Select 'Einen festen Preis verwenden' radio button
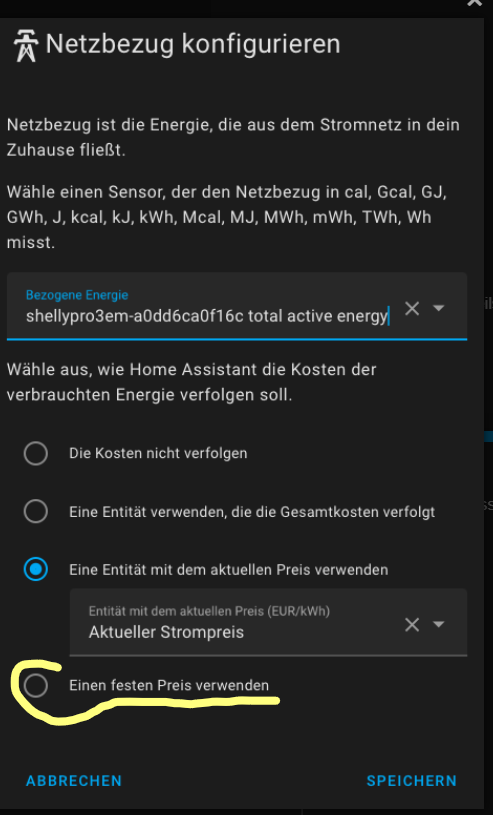This screenshot has height=815, width=493. pos(36,686)
